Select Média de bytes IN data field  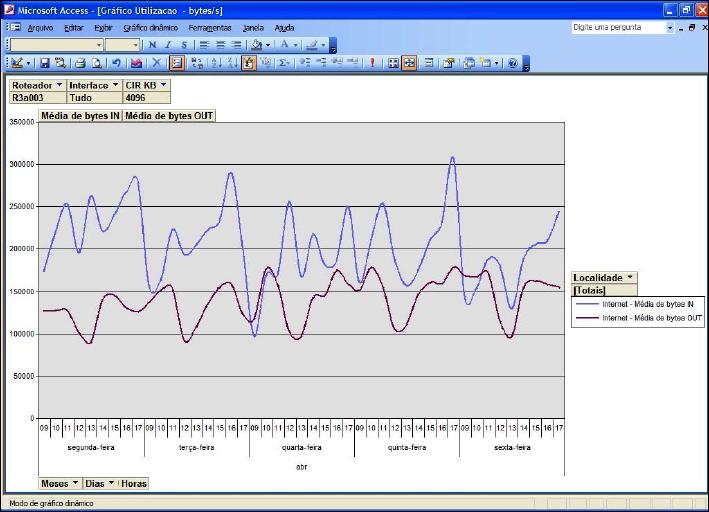(x=80, y=116)
